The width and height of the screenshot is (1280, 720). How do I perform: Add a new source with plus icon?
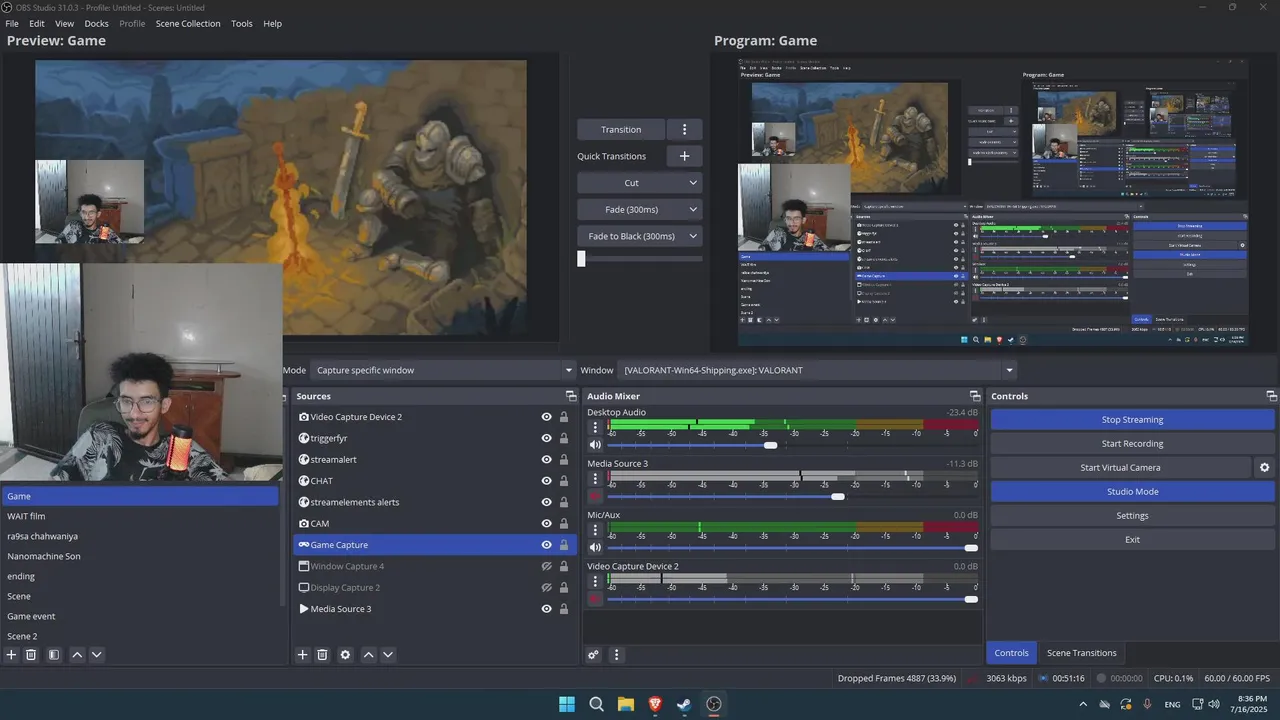pos(303,655)
